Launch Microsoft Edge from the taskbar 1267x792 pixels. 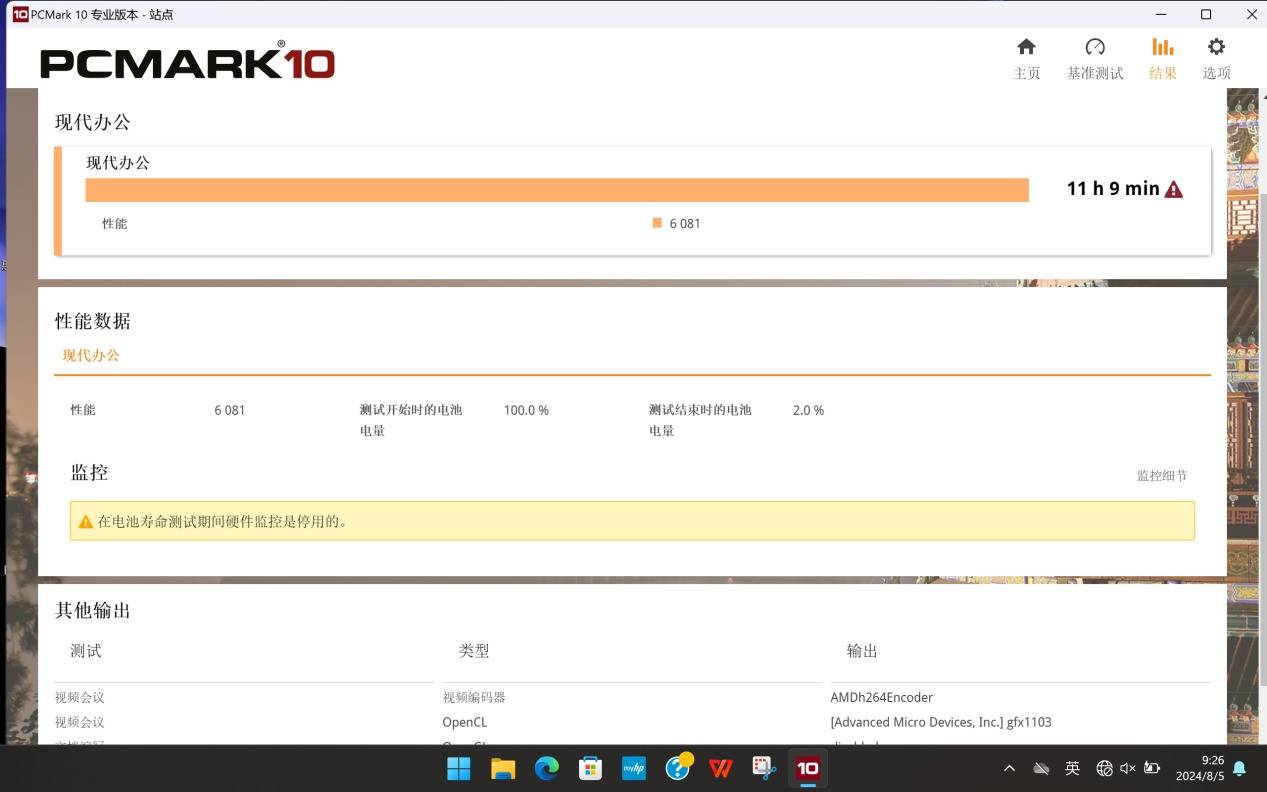546,768
